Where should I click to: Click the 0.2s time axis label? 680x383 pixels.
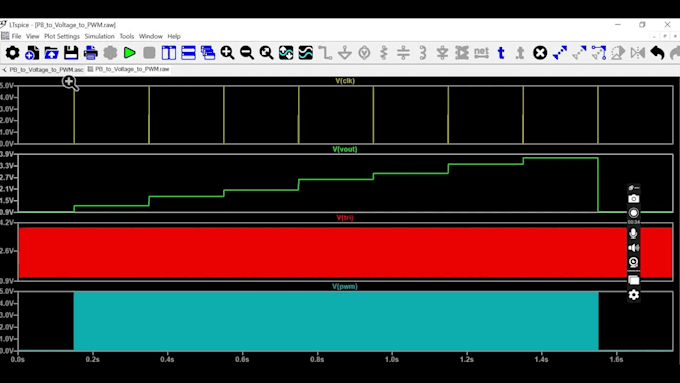pyautogui.click(x=92, y=359)
